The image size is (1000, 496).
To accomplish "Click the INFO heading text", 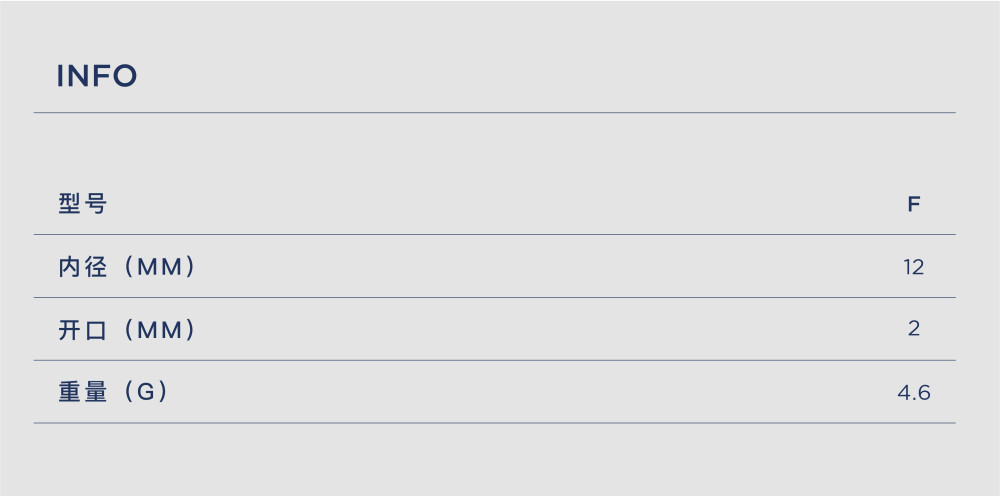I will click(97, 76).
